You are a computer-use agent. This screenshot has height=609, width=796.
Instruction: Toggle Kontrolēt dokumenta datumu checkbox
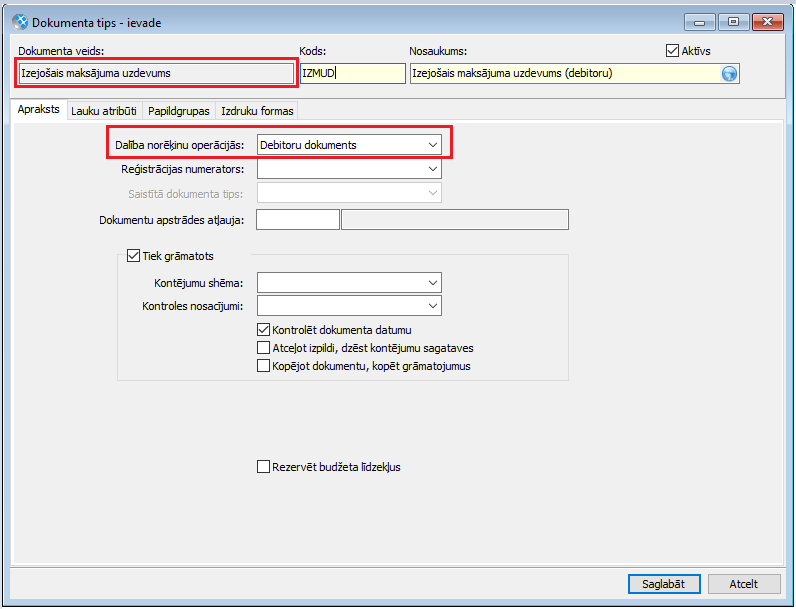(x=263, y=330)
